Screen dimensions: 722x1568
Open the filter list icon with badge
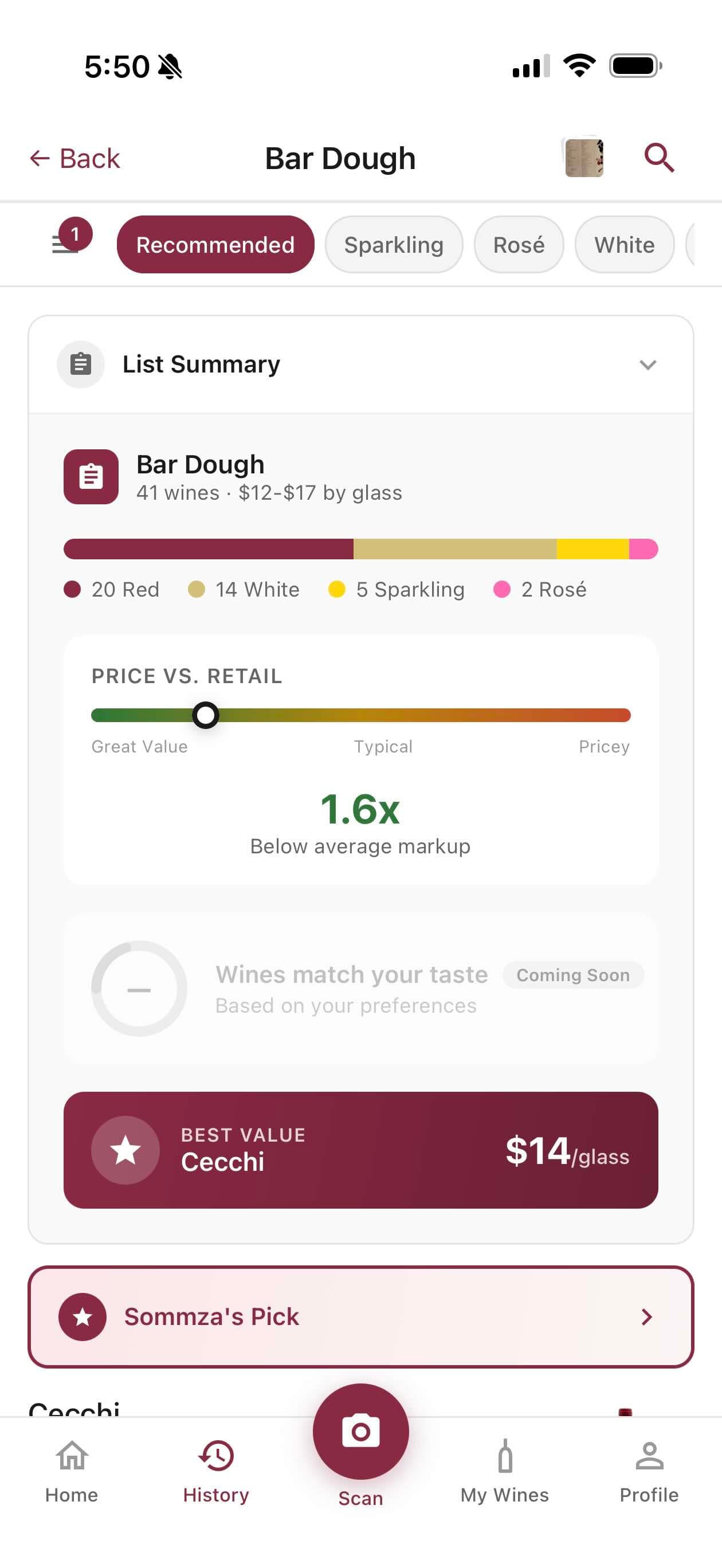(x=67, y=244)
